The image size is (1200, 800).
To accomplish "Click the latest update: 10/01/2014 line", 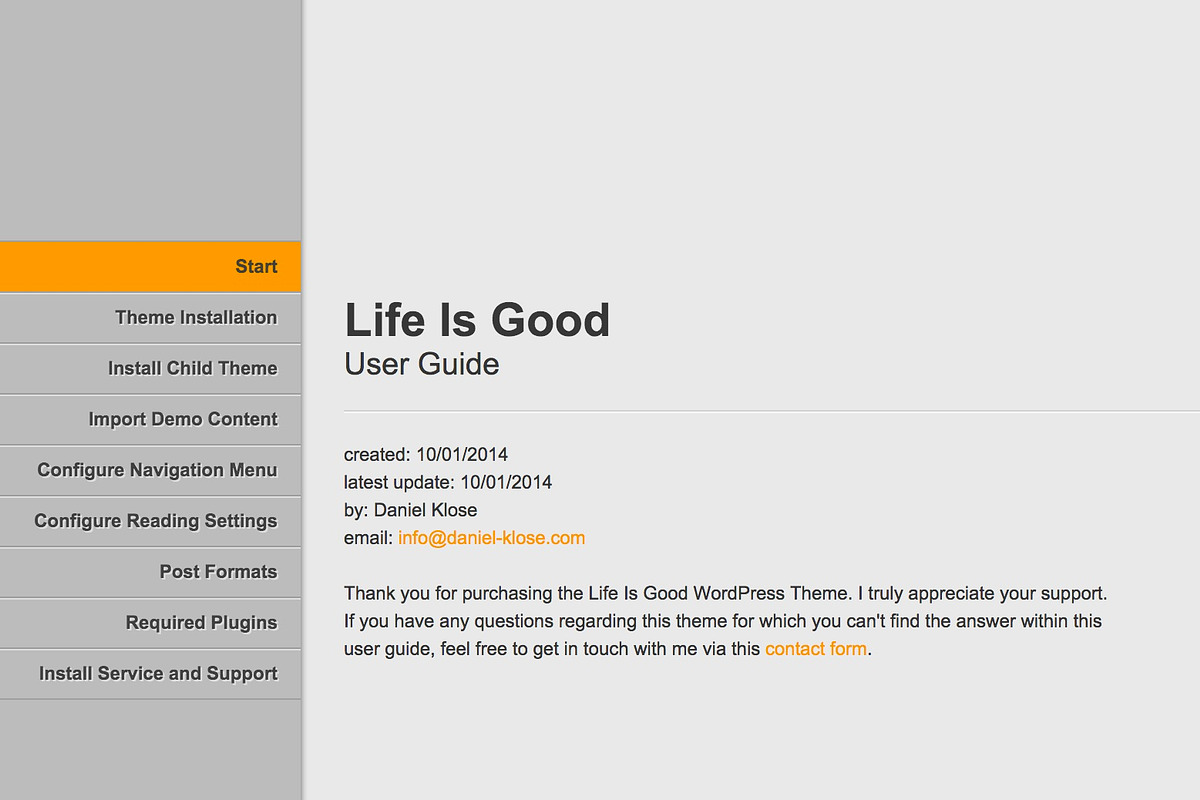I will tap(448, 483).
